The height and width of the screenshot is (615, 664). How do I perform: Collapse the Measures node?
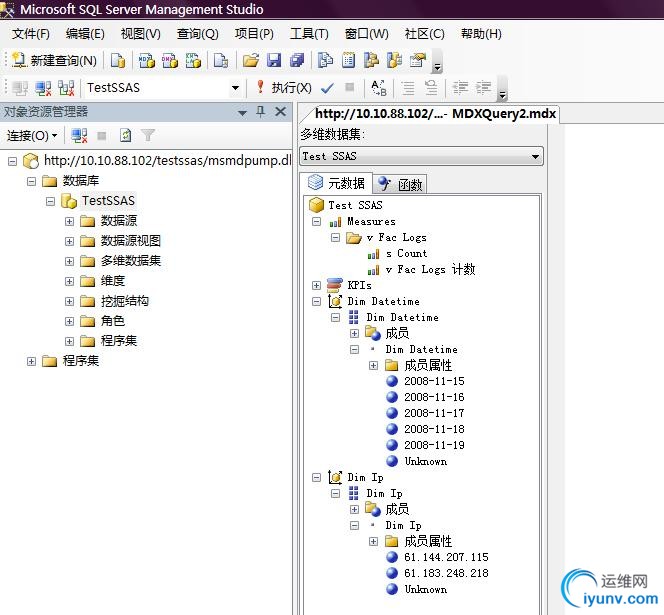coord(316,222)
